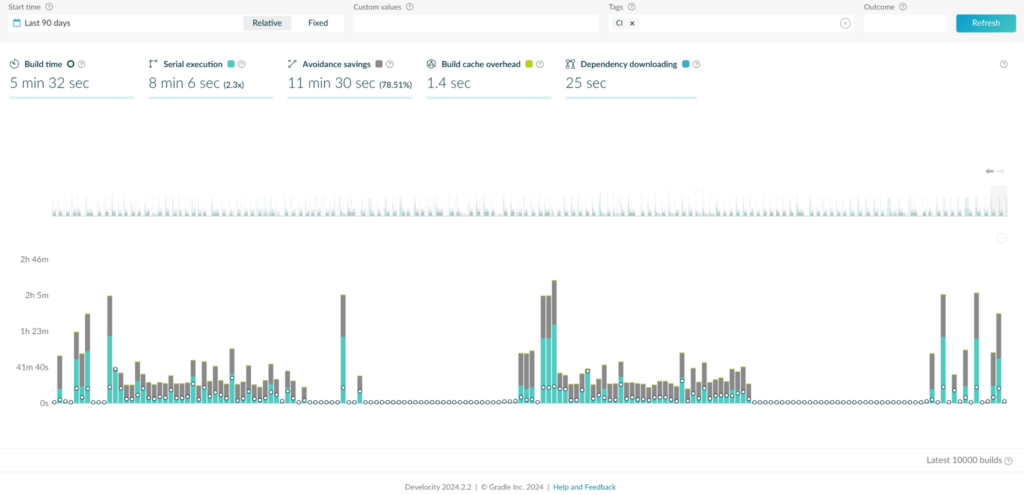Toggle the Serial execution teal legend swatch
The width and height of the screenshot is (1024, 495).
231,64
